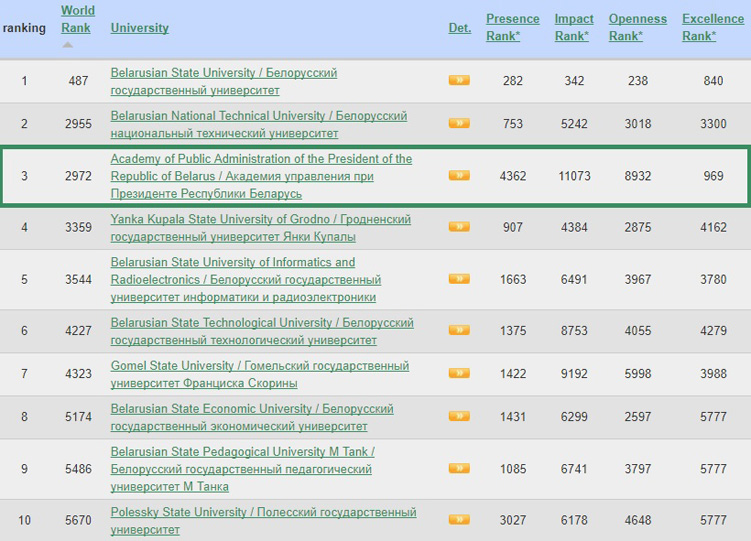Viewport: 751px width, 541px height.
Task: Open Gomel State University link
Action: click(x=260, y=374)
